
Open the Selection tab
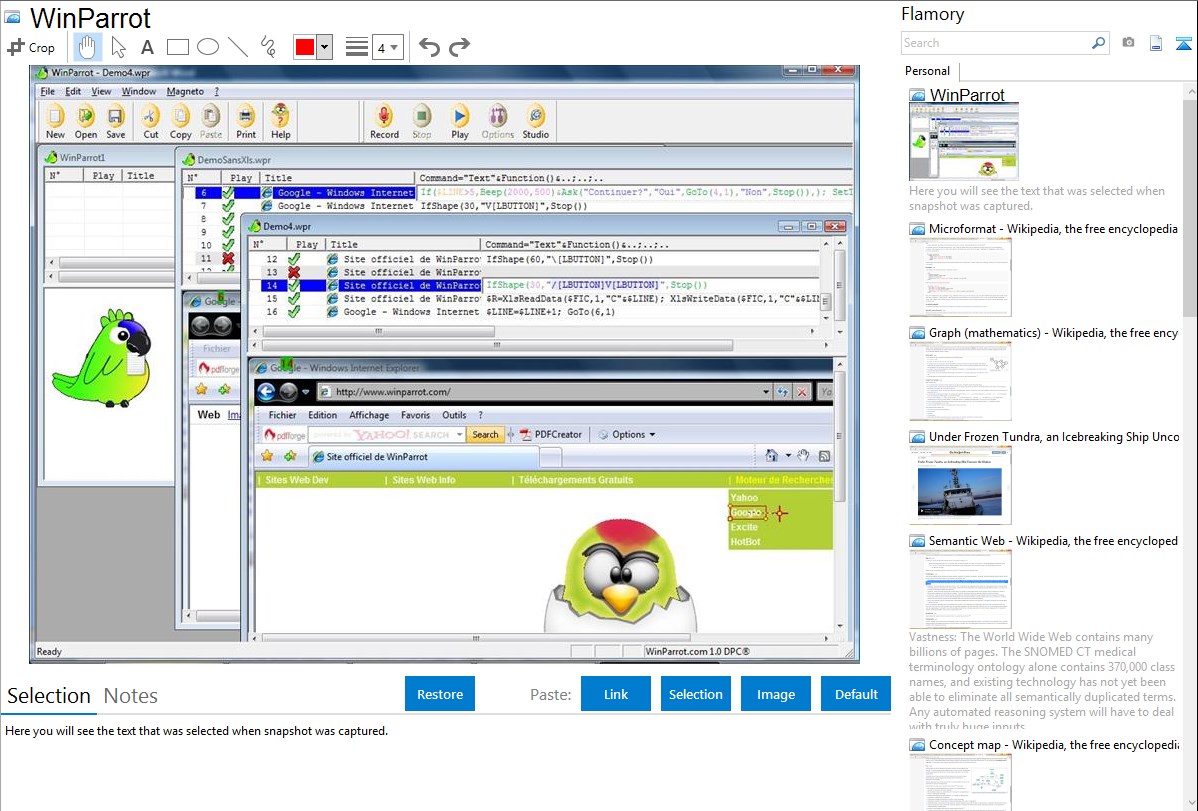point(49,696)
